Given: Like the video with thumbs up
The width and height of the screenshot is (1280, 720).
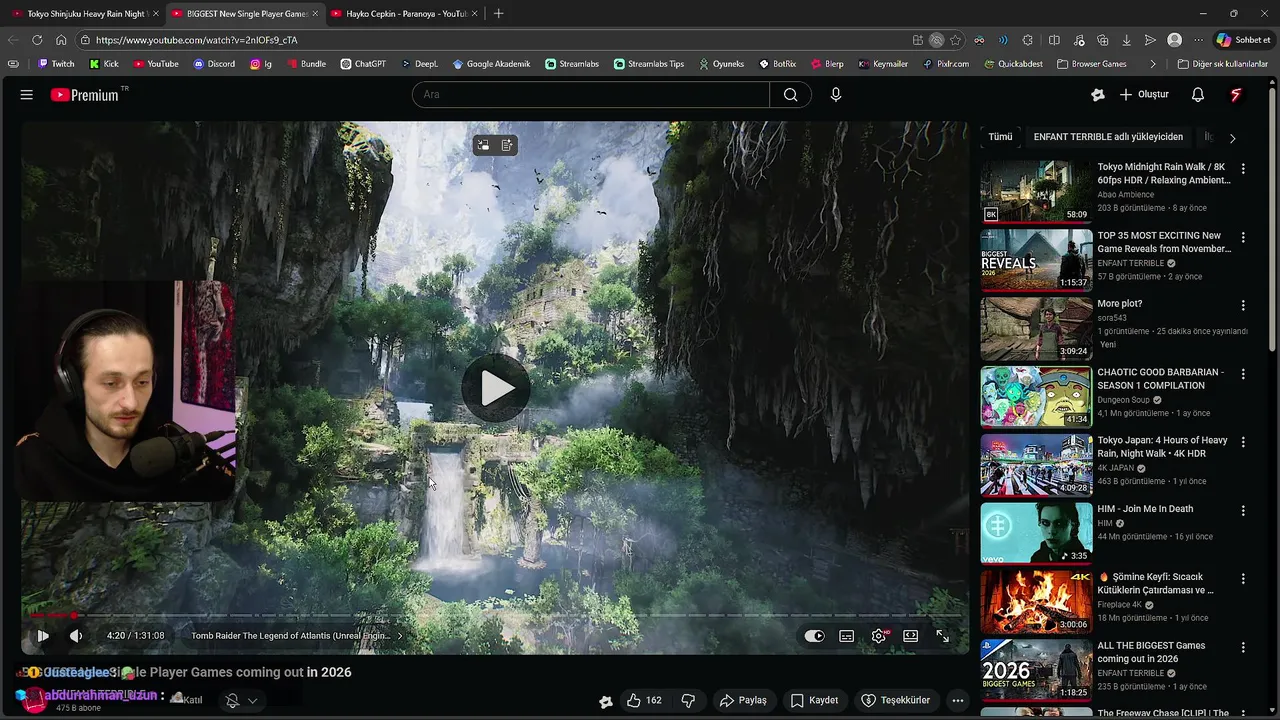Looking at the screenshot, I should tap(644, 700).
